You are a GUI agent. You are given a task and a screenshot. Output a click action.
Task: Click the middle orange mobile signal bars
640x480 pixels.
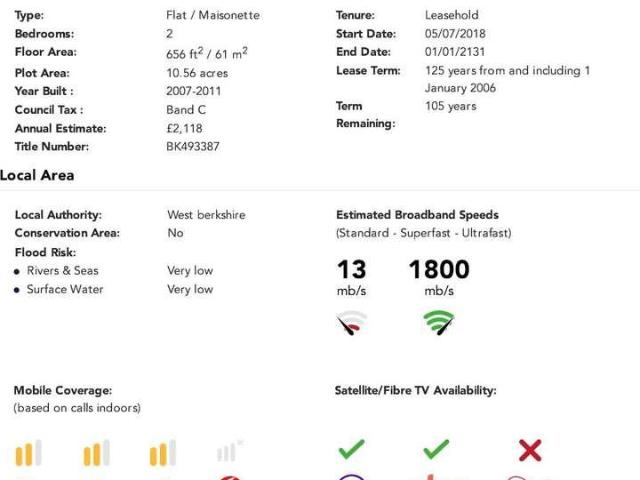pos(96,453)
